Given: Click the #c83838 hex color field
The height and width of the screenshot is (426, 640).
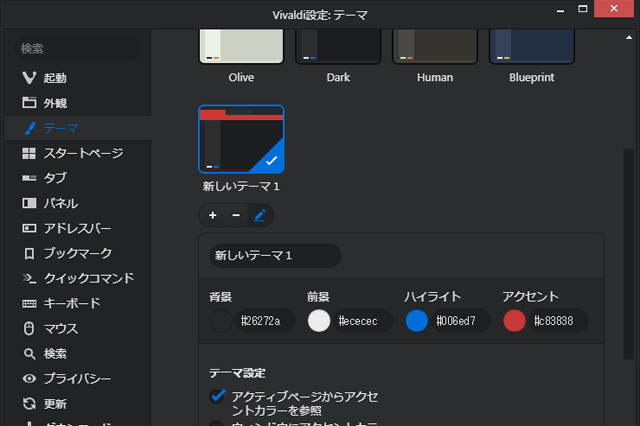Looking at the screenshot, I should tap(558, 321).
